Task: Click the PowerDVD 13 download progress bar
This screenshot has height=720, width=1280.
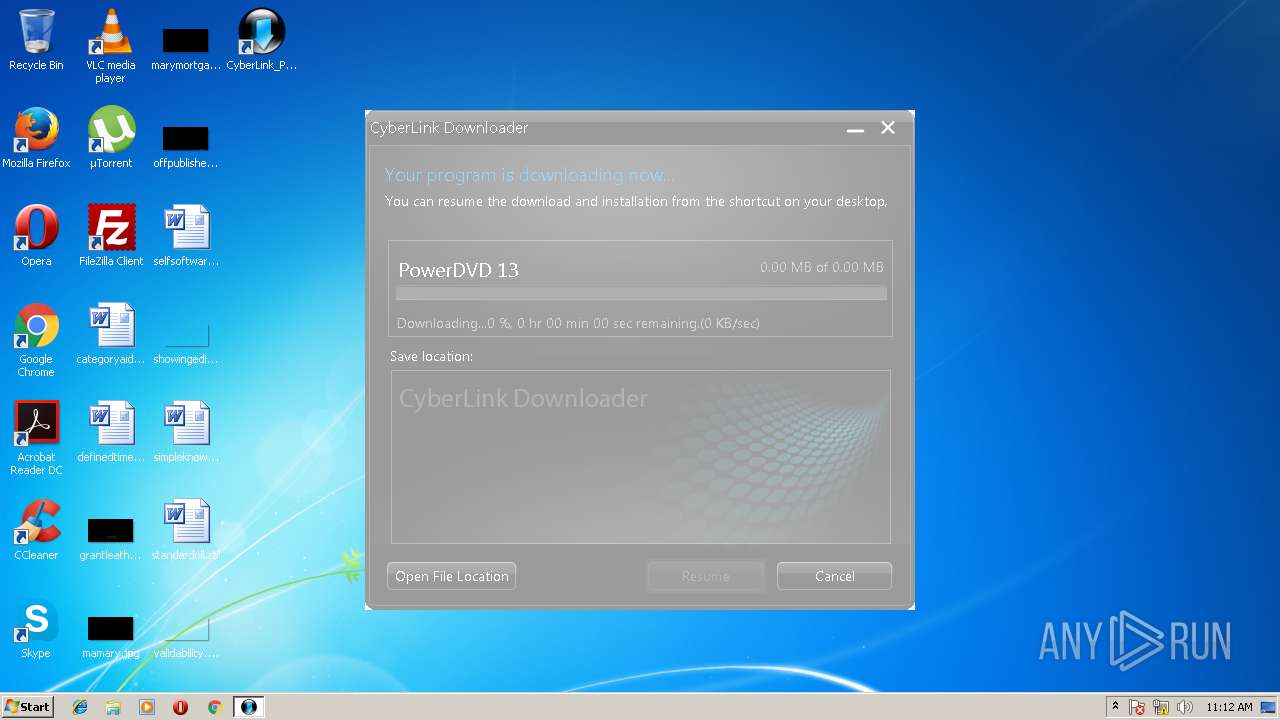Action: [x=641, y=294]
